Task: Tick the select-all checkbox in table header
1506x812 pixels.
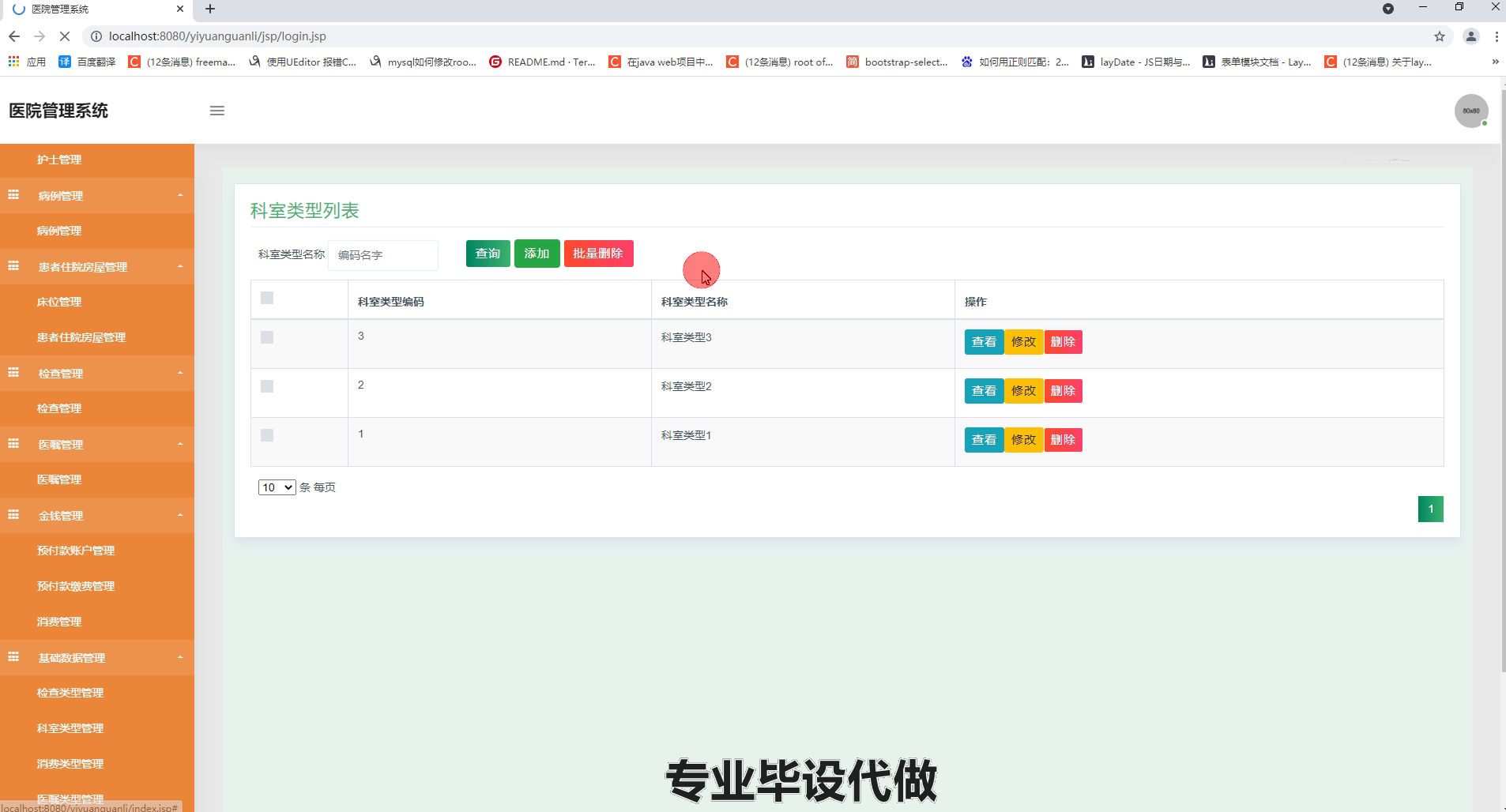Action: [x=267, y=298]
